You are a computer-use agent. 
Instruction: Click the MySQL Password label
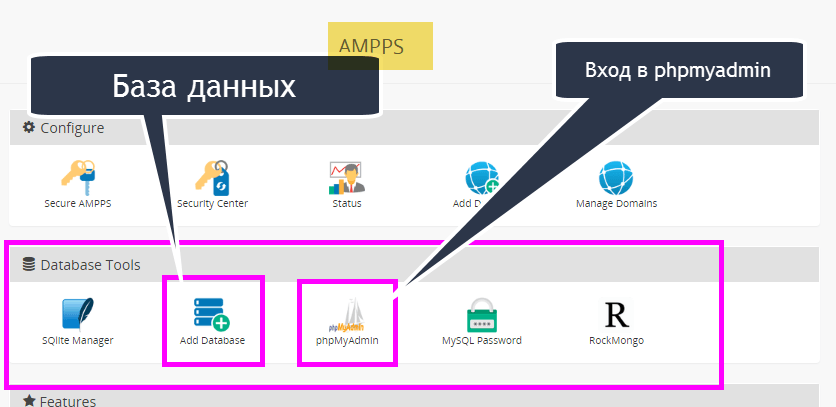(x=481, y=340)
